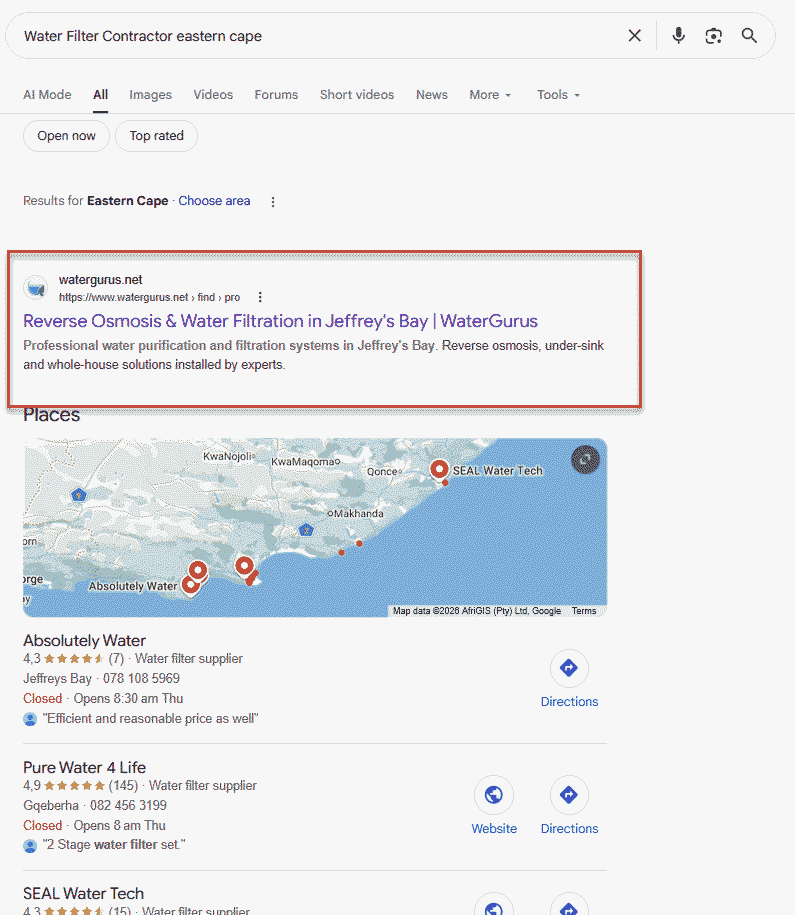This screenshot has width=795, height=915.
Task: Click the magnifying glass search button
Action: click(749, 36)
